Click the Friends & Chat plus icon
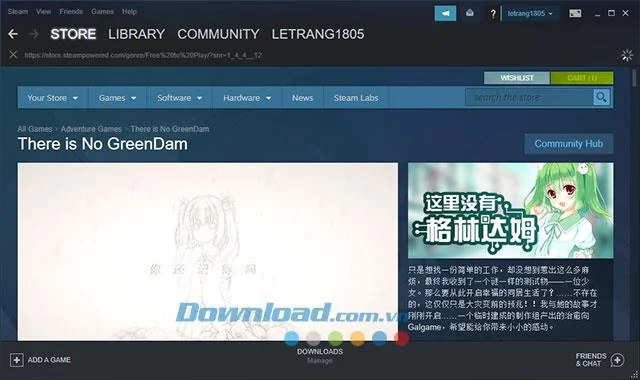Screen dimensions: 640x380 coord(618,360)
